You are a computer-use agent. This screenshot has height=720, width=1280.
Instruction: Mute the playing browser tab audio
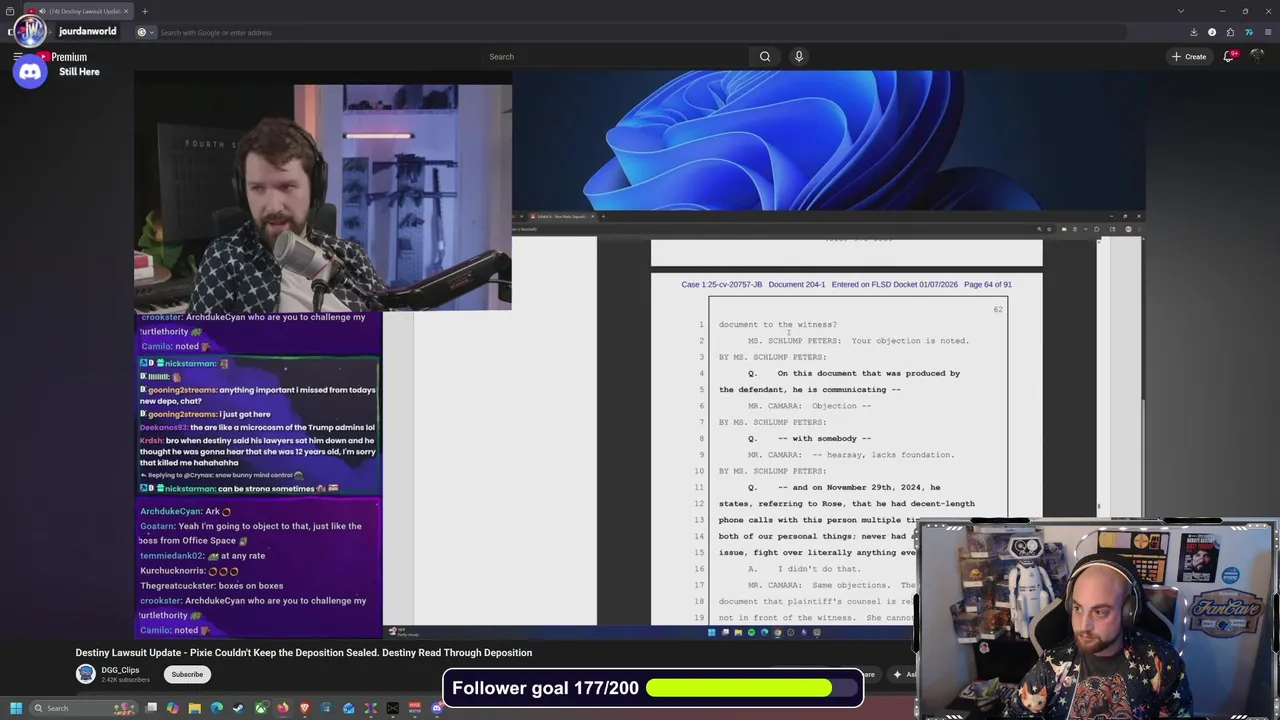[x=42, y=11]
